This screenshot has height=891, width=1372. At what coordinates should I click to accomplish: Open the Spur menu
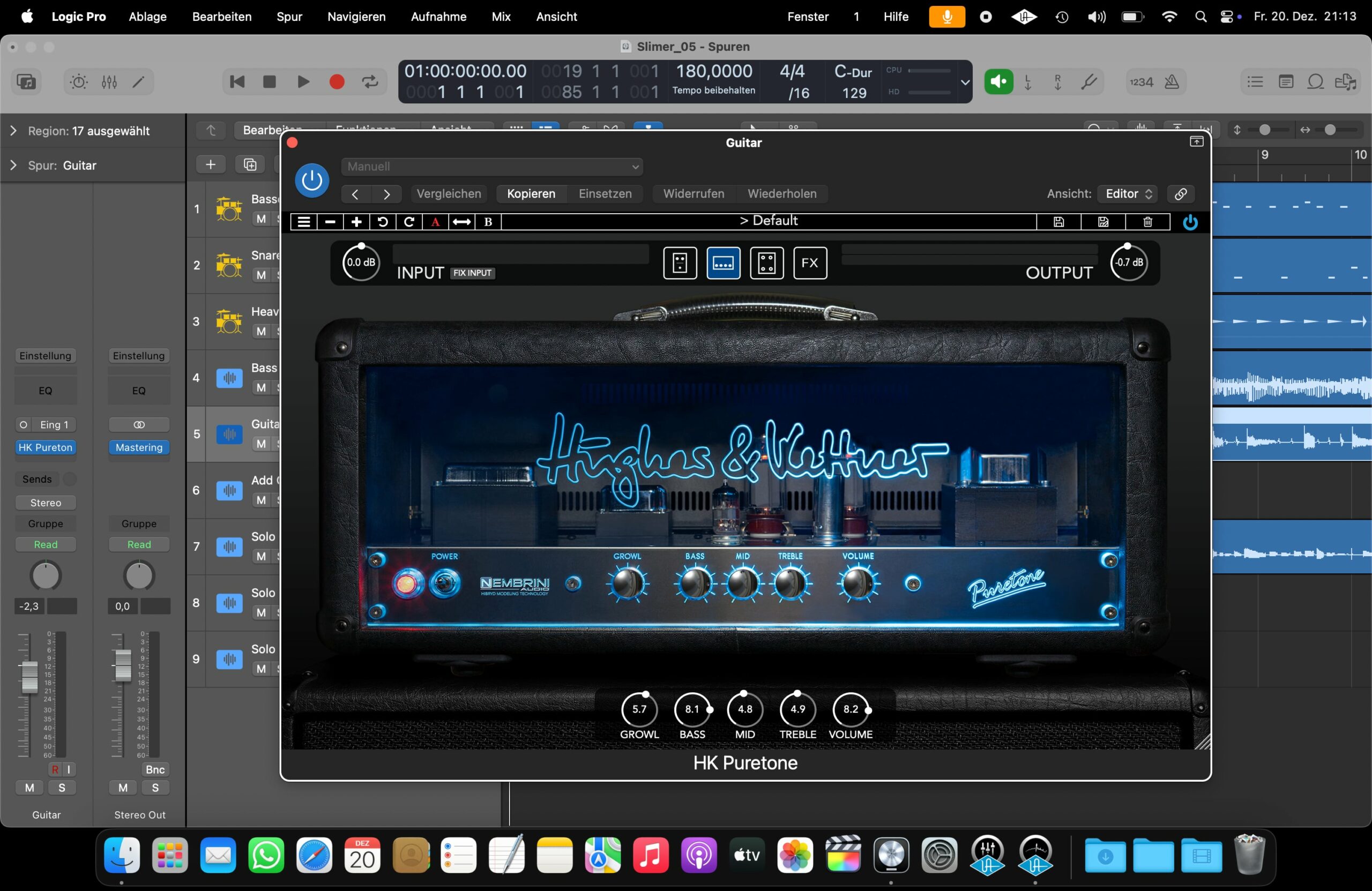pyautogui.click(x=289, y=17)
